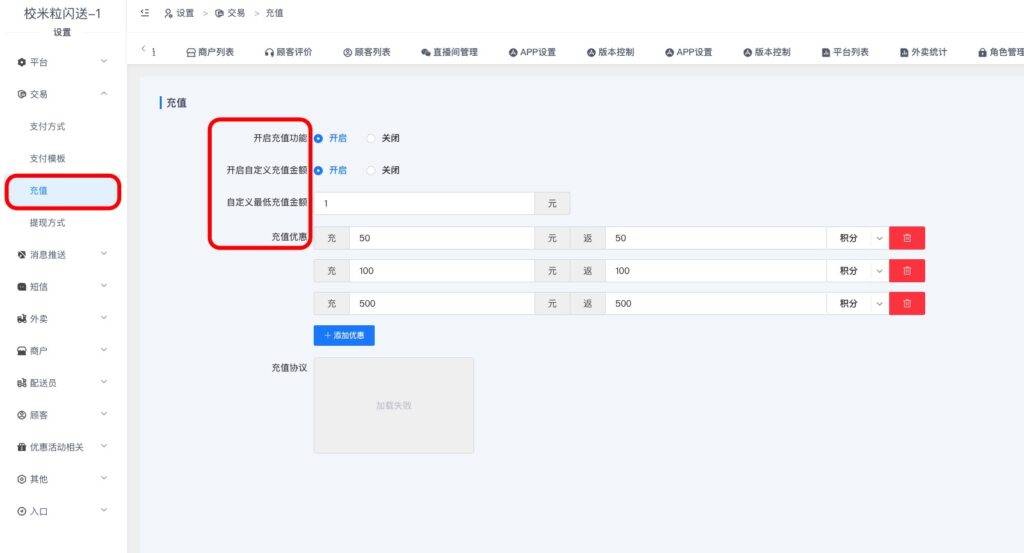
Task: Switch to the 顾客评价 tab
Action: (x=288, y=52)
